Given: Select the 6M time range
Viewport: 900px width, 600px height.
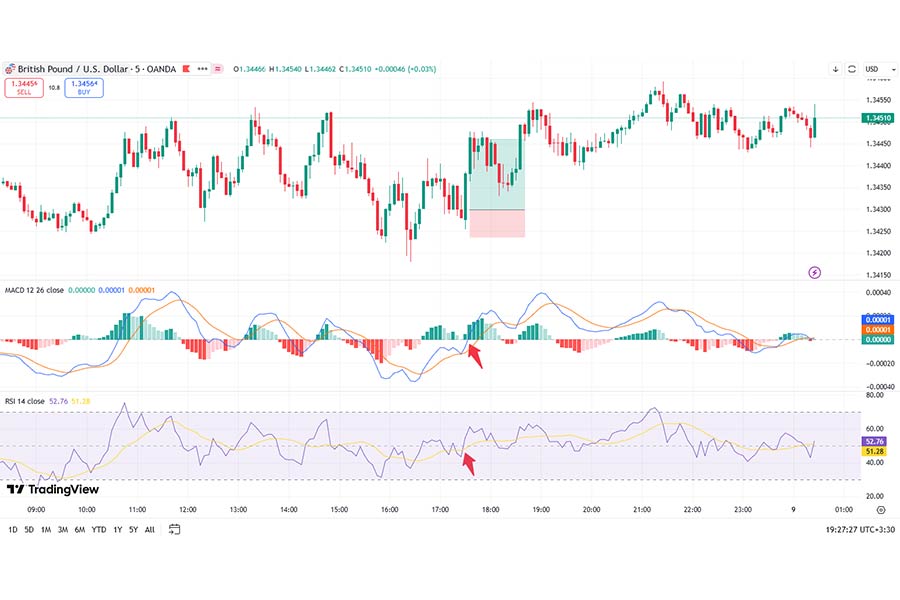Looking at the screenshot, I should point(80,530).
